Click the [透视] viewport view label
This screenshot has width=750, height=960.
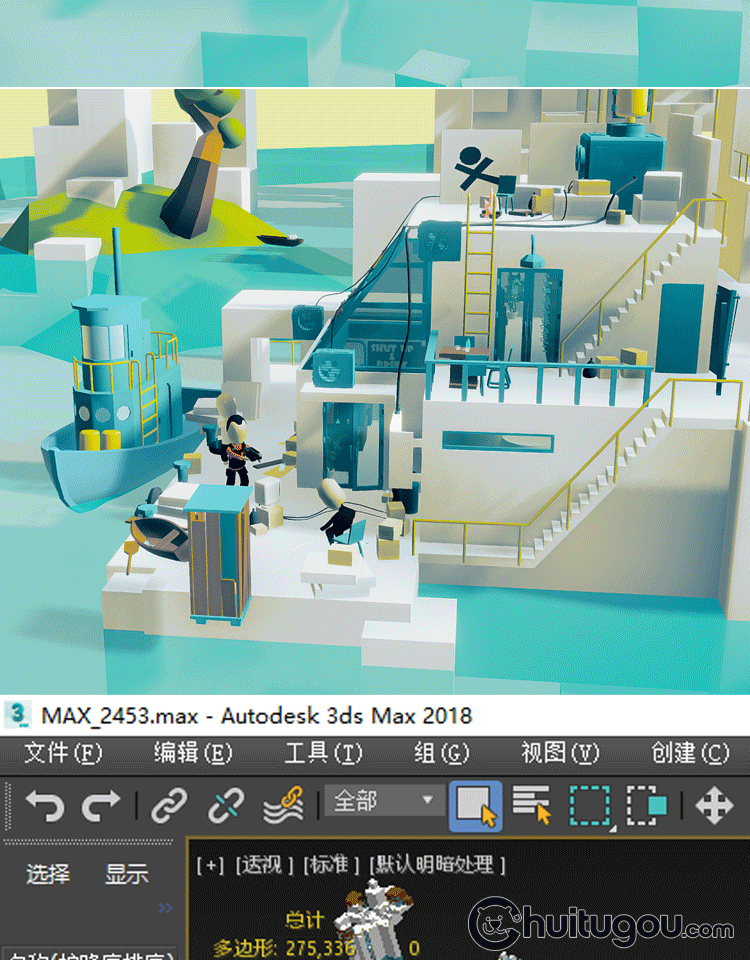click(264, 865)
